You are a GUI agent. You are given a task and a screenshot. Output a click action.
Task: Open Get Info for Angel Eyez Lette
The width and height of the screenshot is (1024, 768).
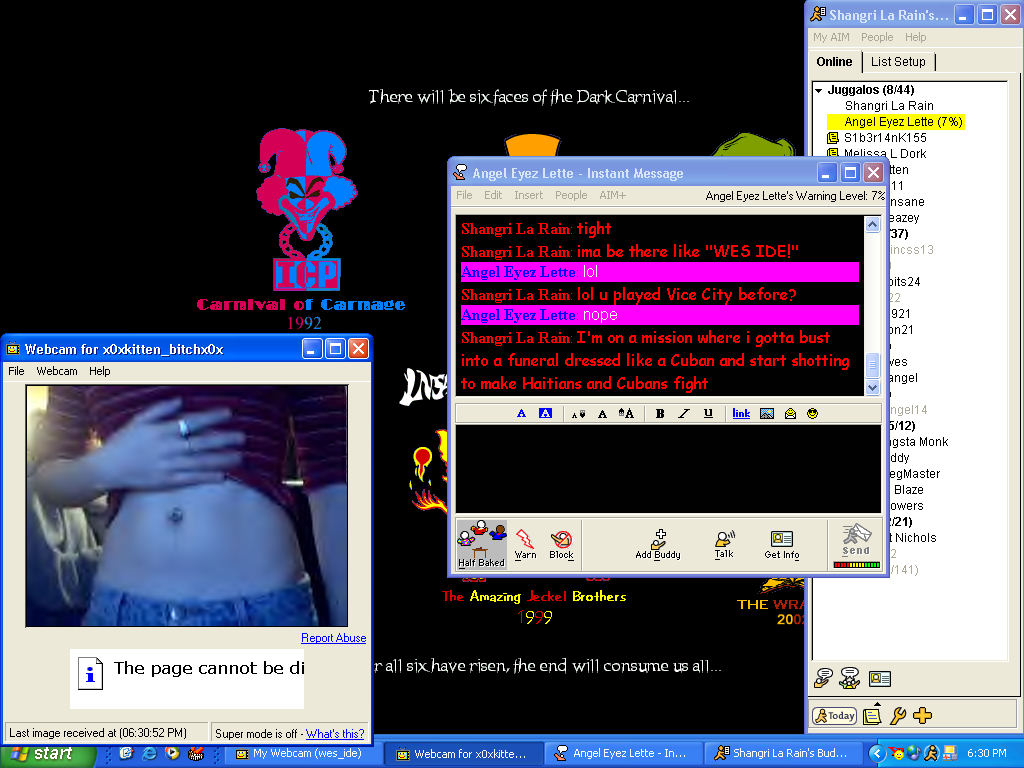[781, 543]
